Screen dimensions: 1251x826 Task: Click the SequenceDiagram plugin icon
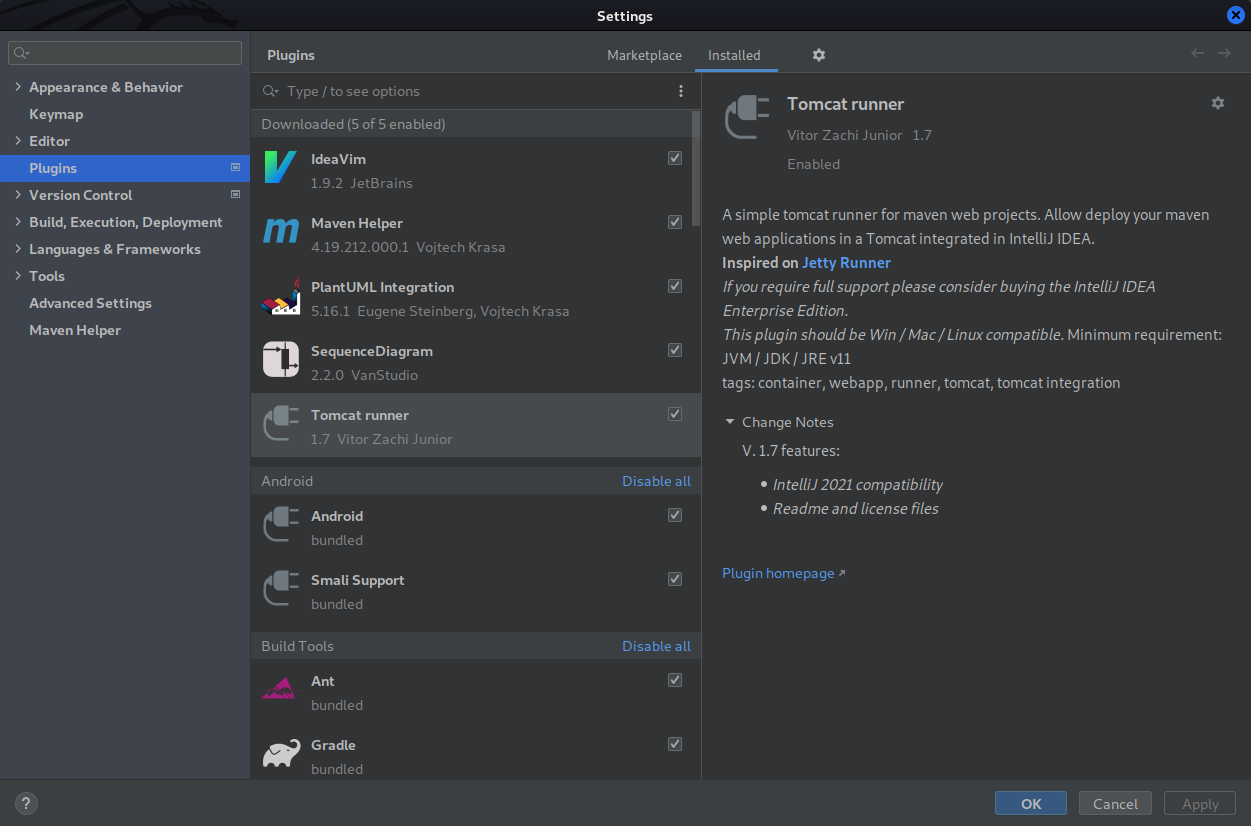tap(281, 359)
